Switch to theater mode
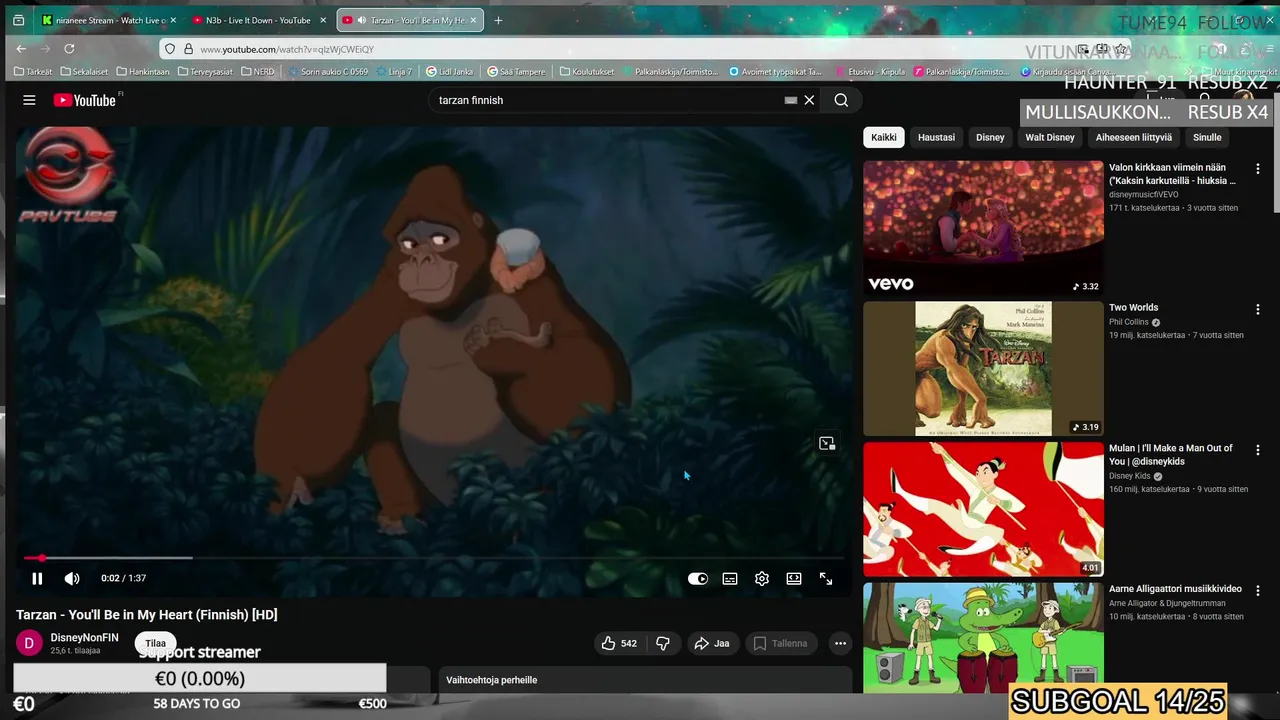This screenshot has width=1280, height=720. coord(794,578)
